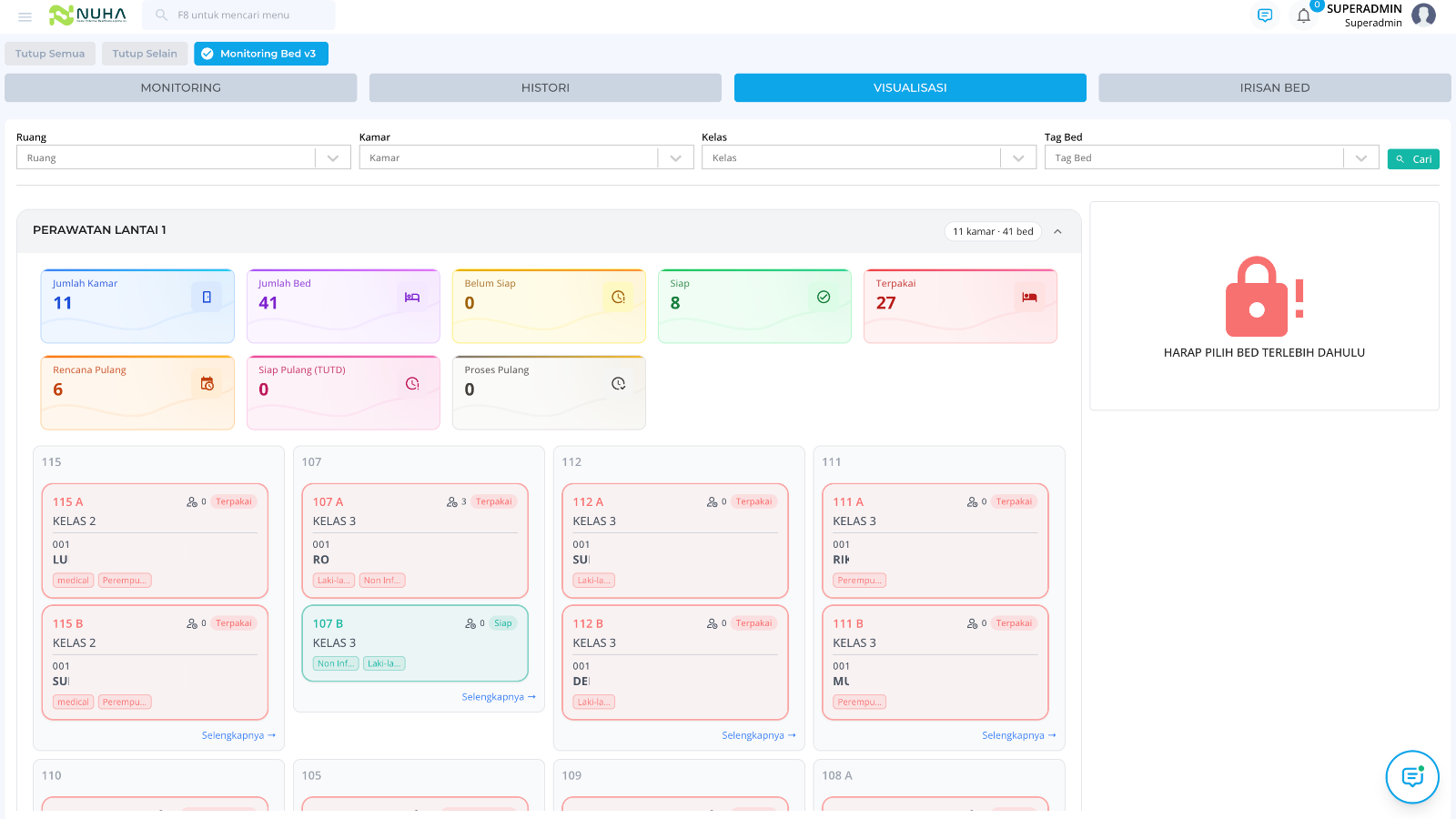Open the Superadmin profile avatar
1456x819 pixels.
tap(1423, 15)
